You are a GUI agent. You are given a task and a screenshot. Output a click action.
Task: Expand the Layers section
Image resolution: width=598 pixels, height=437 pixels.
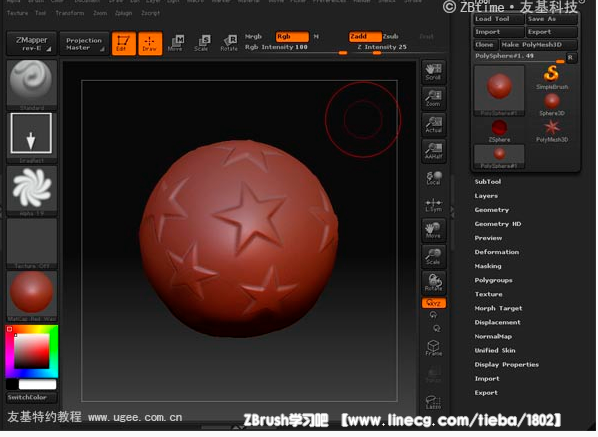[486, 196]
